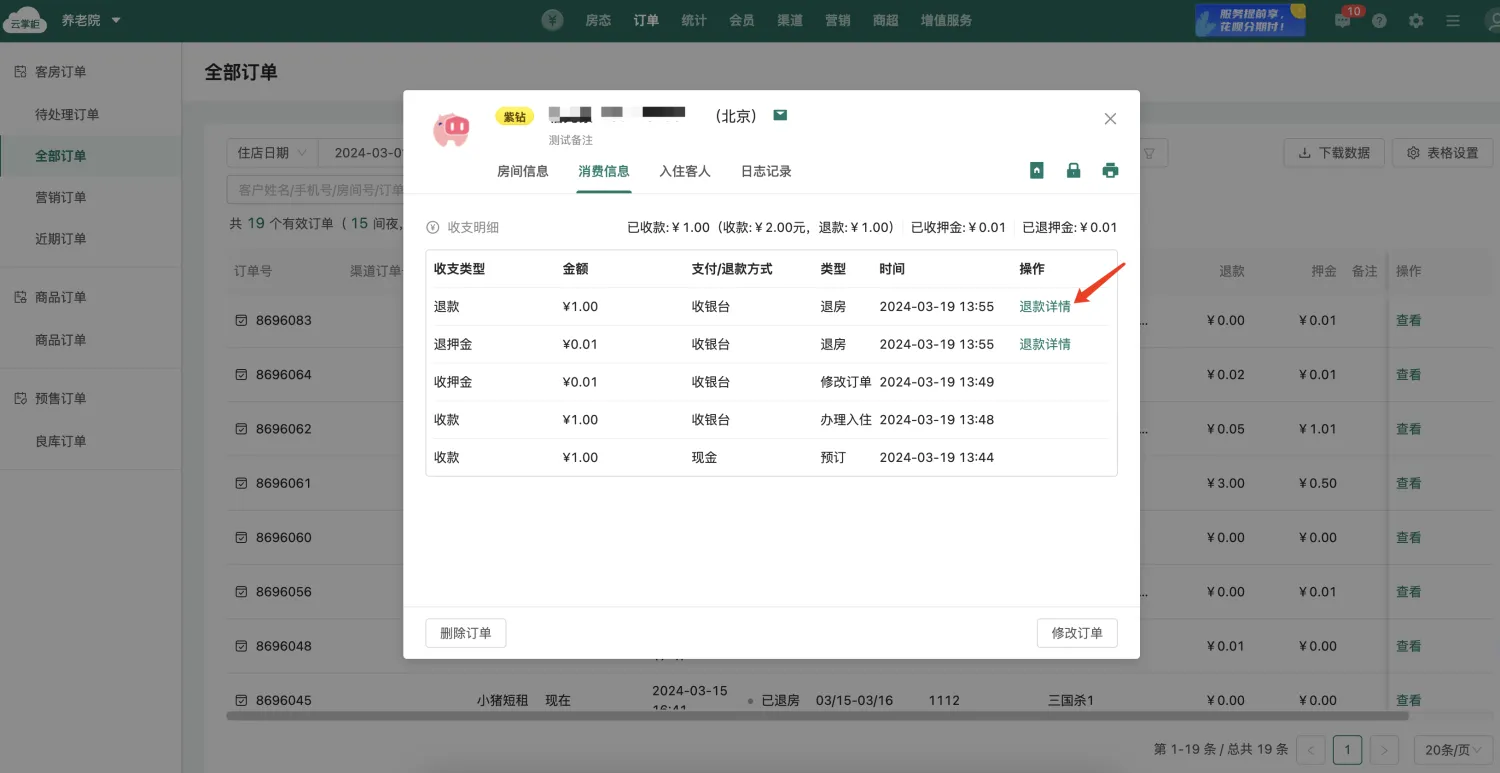This screenshot has width=1500, height=773.
Task: Click the lock icon in dialog header
Action: coord(1073,171)
